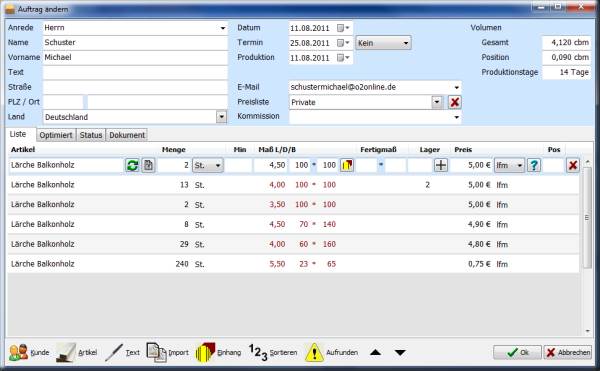Click the price field showing 5,00 €
Viewport: 600px width, 371px height.
(472, 165)
